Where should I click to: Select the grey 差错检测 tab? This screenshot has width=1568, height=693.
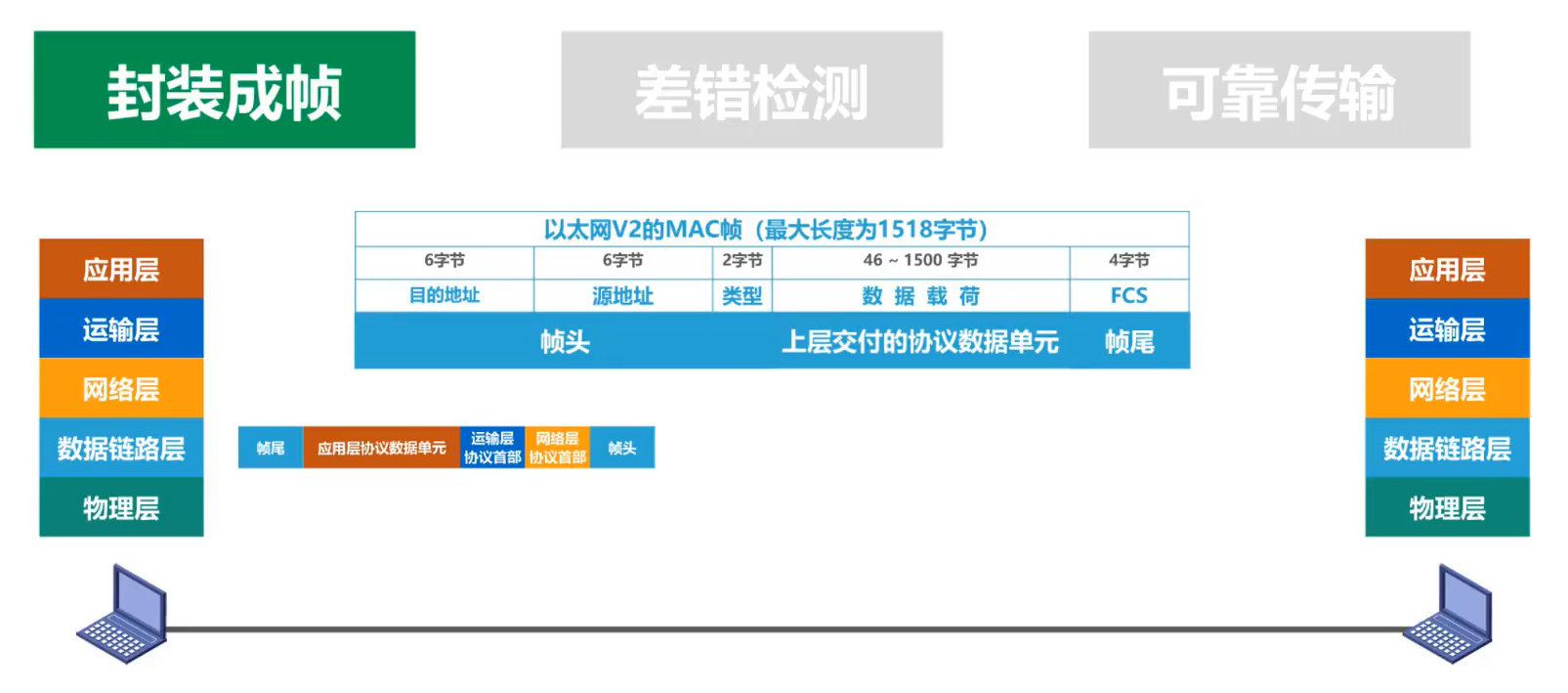(x=751, y=90)
